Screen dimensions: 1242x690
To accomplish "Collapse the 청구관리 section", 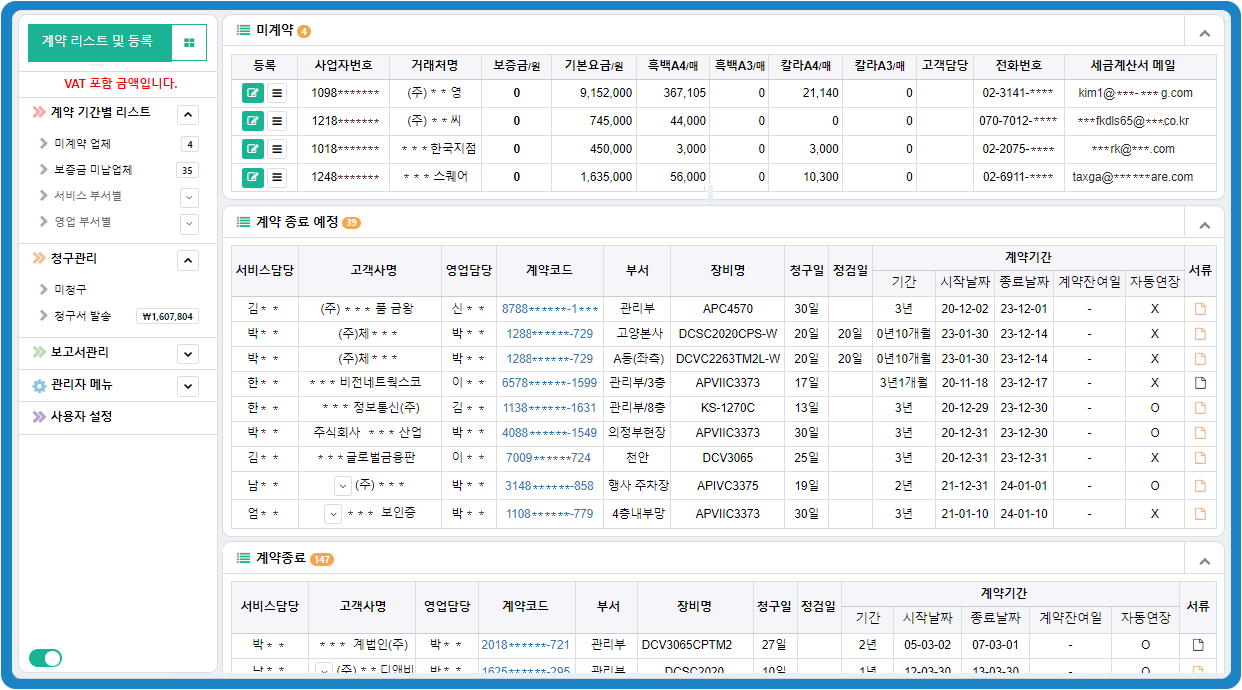I will coord(187,260).
